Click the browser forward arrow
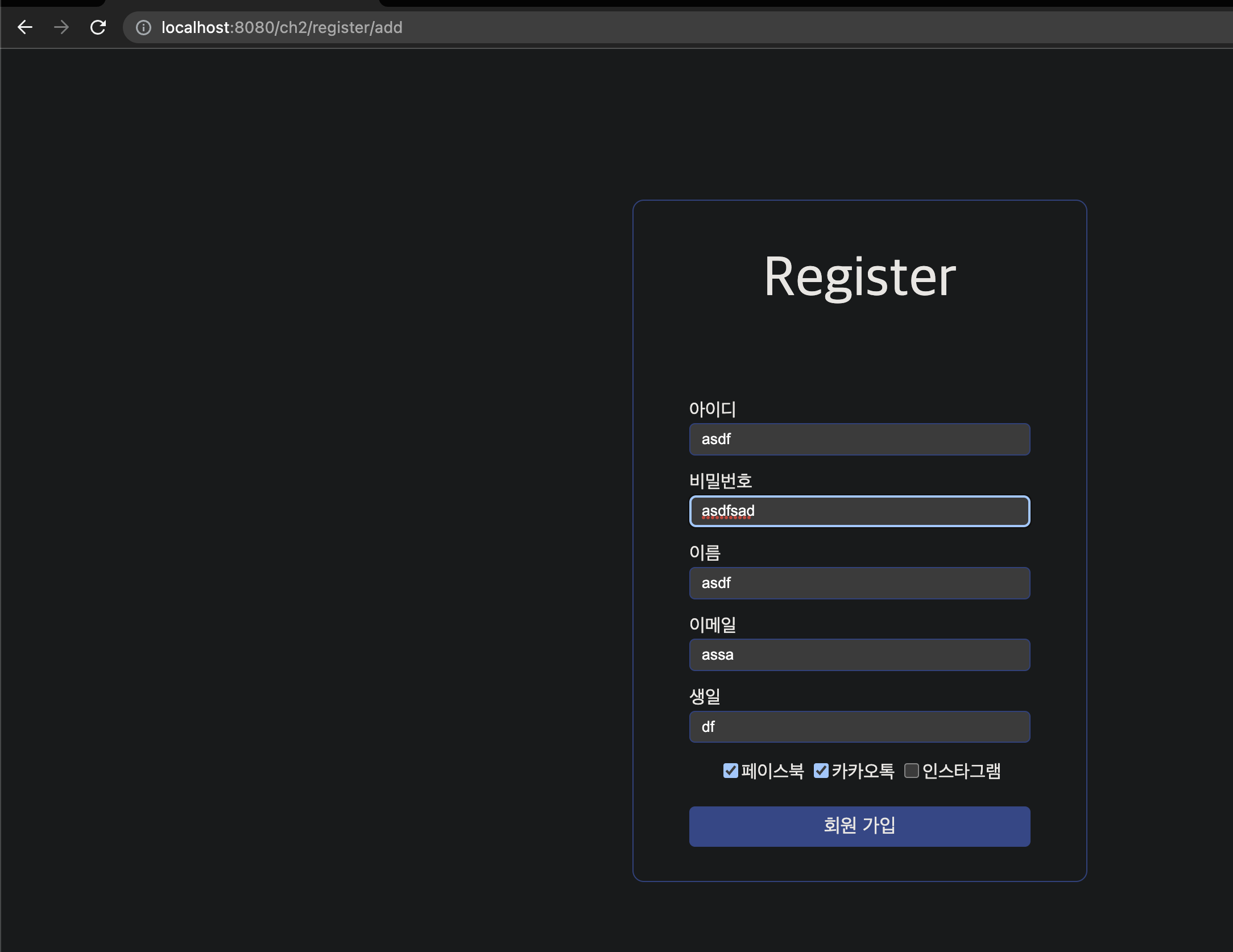 pos(61,27)
